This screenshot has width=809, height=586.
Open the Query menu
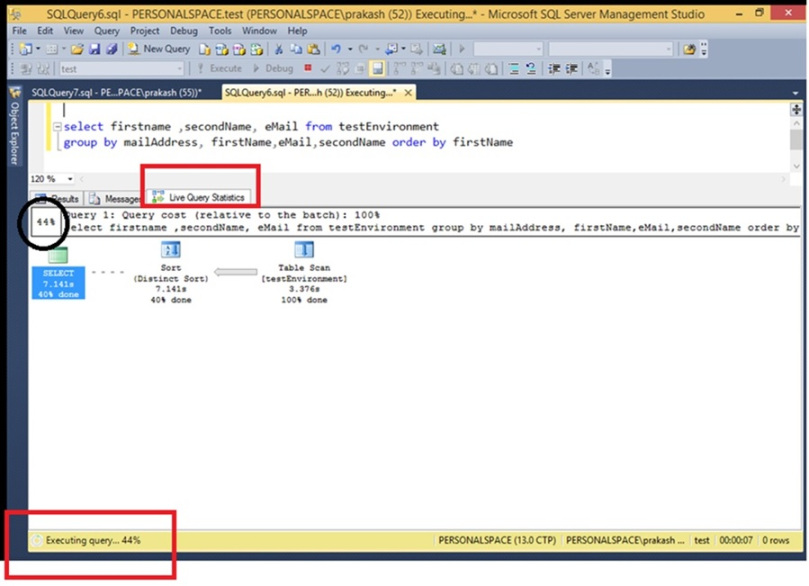105,31
